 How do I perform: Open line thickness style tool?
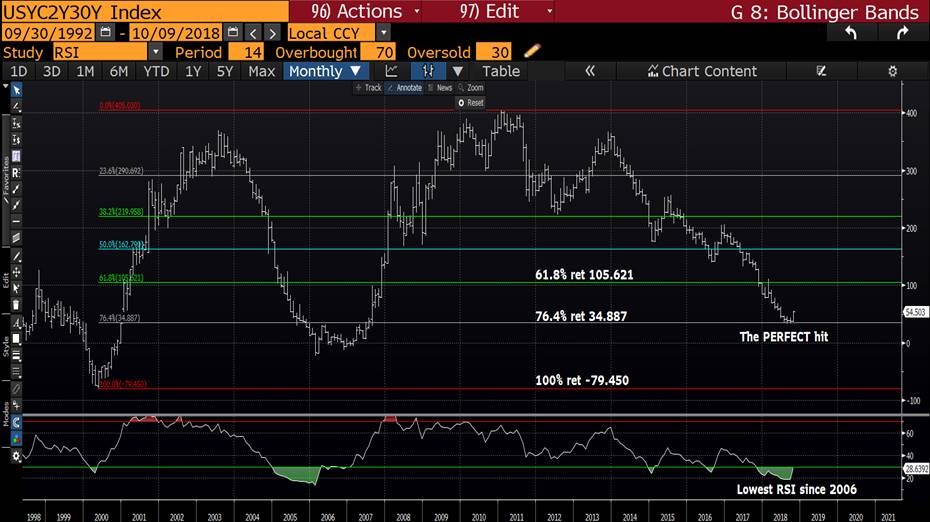(x=16, y=355)
